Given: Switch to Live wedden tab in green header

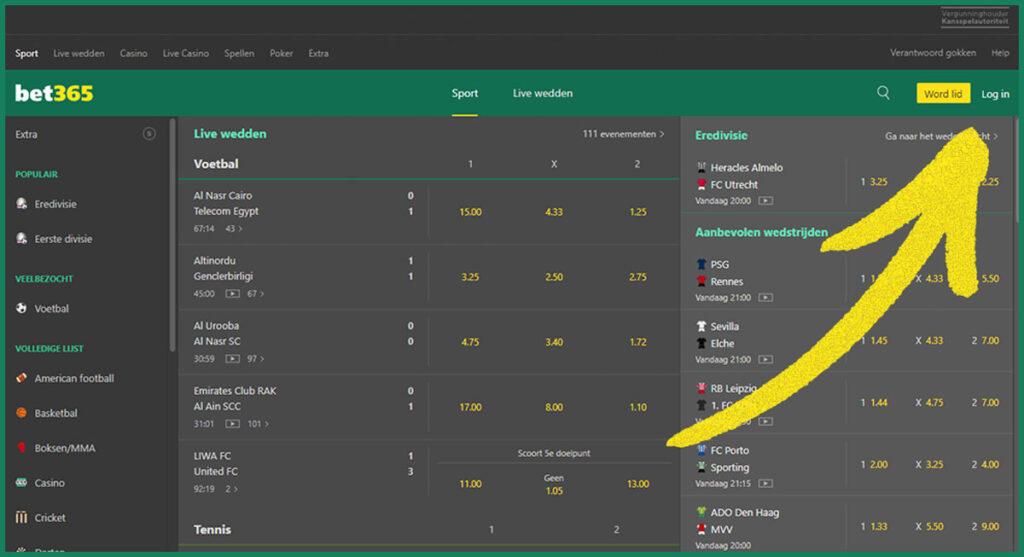Looking at the screenshot, I should coord(543,93).
